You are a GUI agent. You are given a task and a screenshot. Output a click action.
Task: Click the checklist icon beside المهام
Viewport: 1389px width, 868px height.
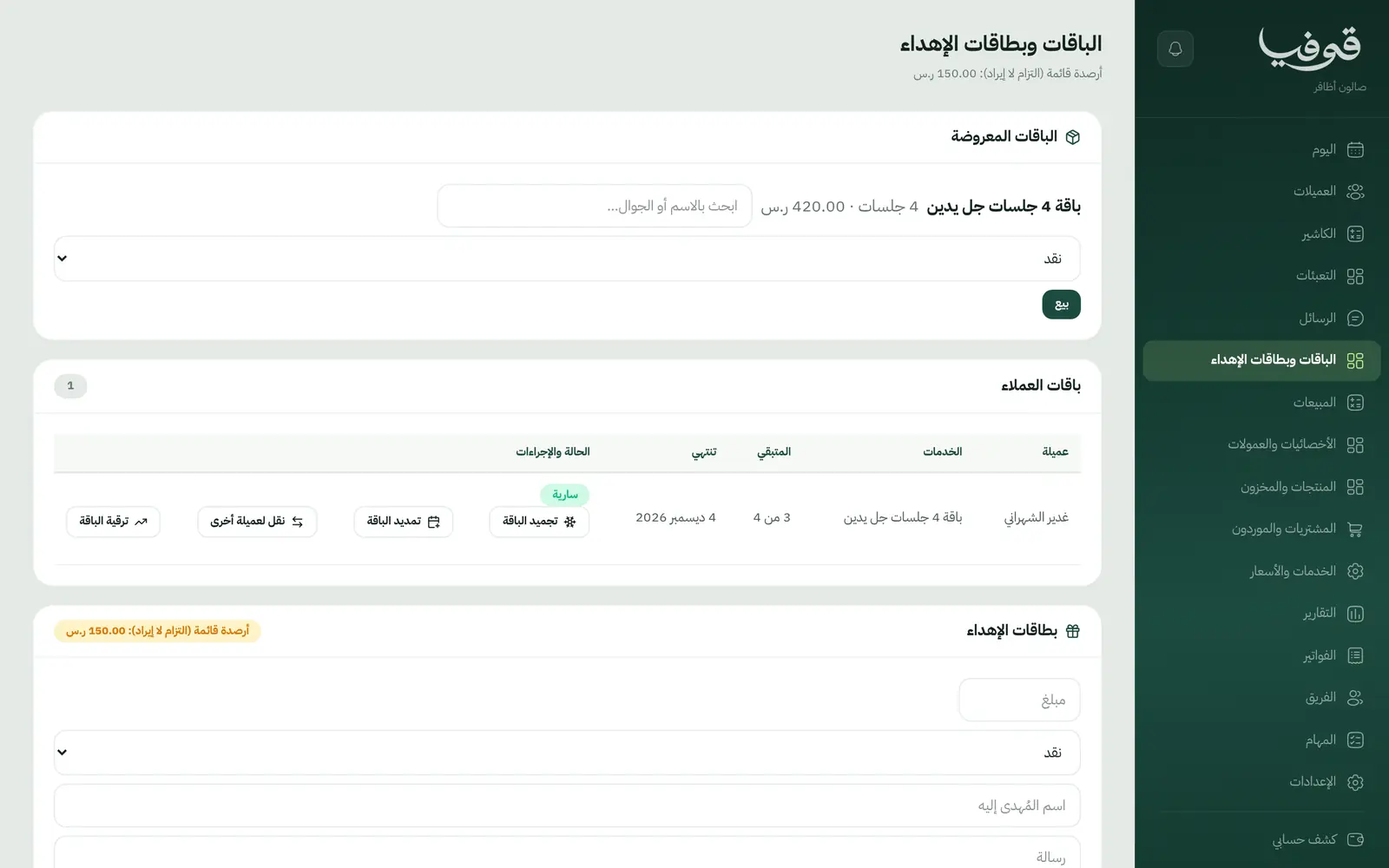tap(1355, 740)
